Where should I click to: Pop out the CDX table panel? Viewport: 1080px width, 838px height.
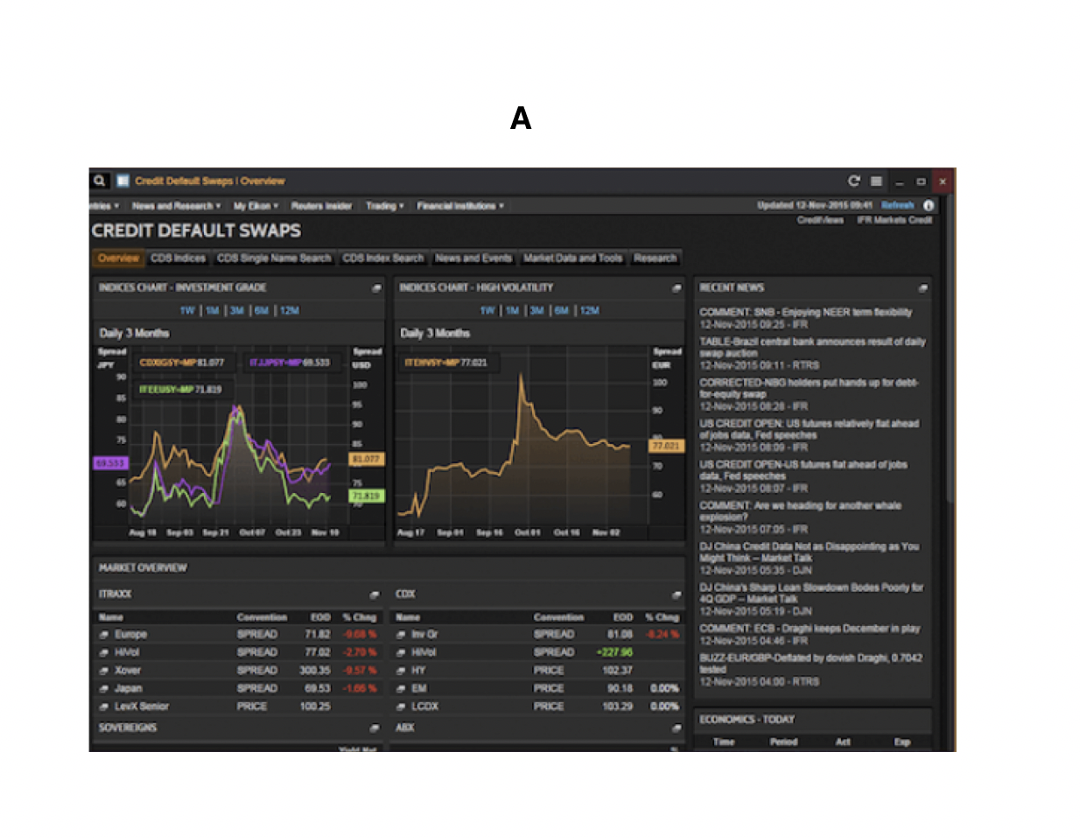click(x=676, y=594)
